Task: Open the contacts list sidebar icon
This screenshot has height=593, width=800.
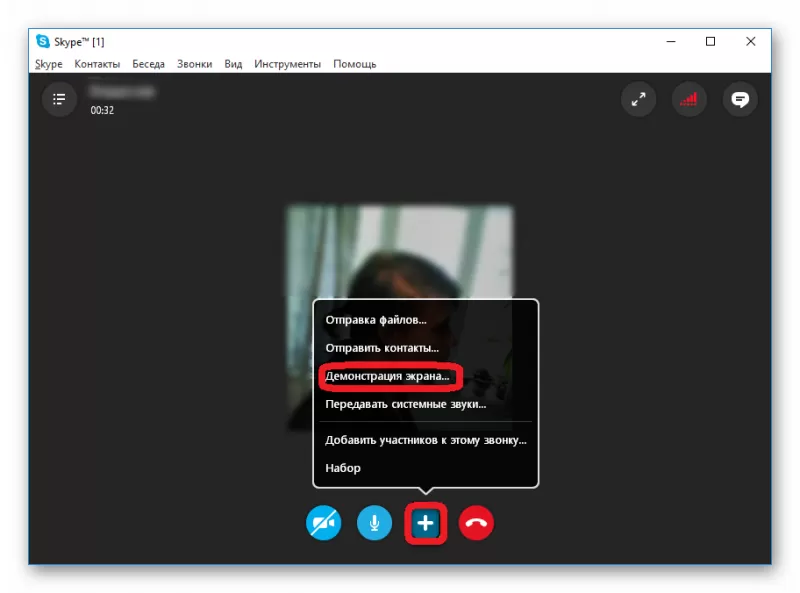Action: (59, 99)
